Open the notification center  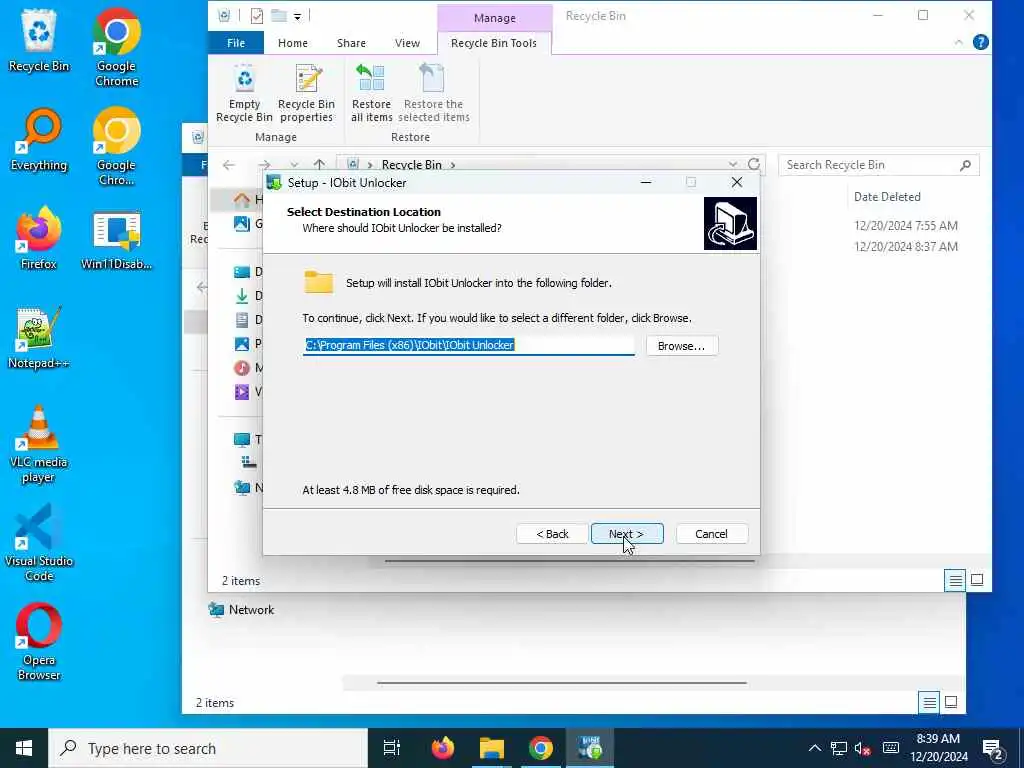pyautogui.click(x=993, y=749)
